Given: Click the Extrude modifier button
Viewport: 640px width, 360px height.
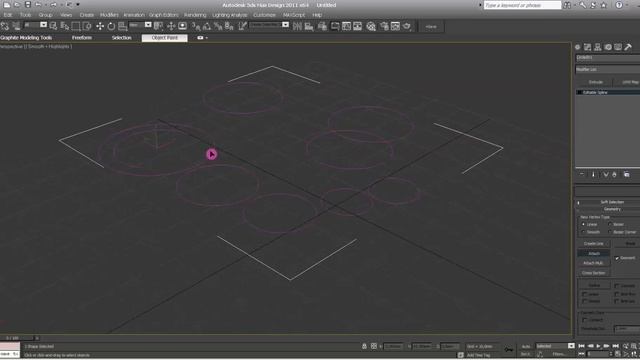Looking at the screenshot, I should (596, 82).
